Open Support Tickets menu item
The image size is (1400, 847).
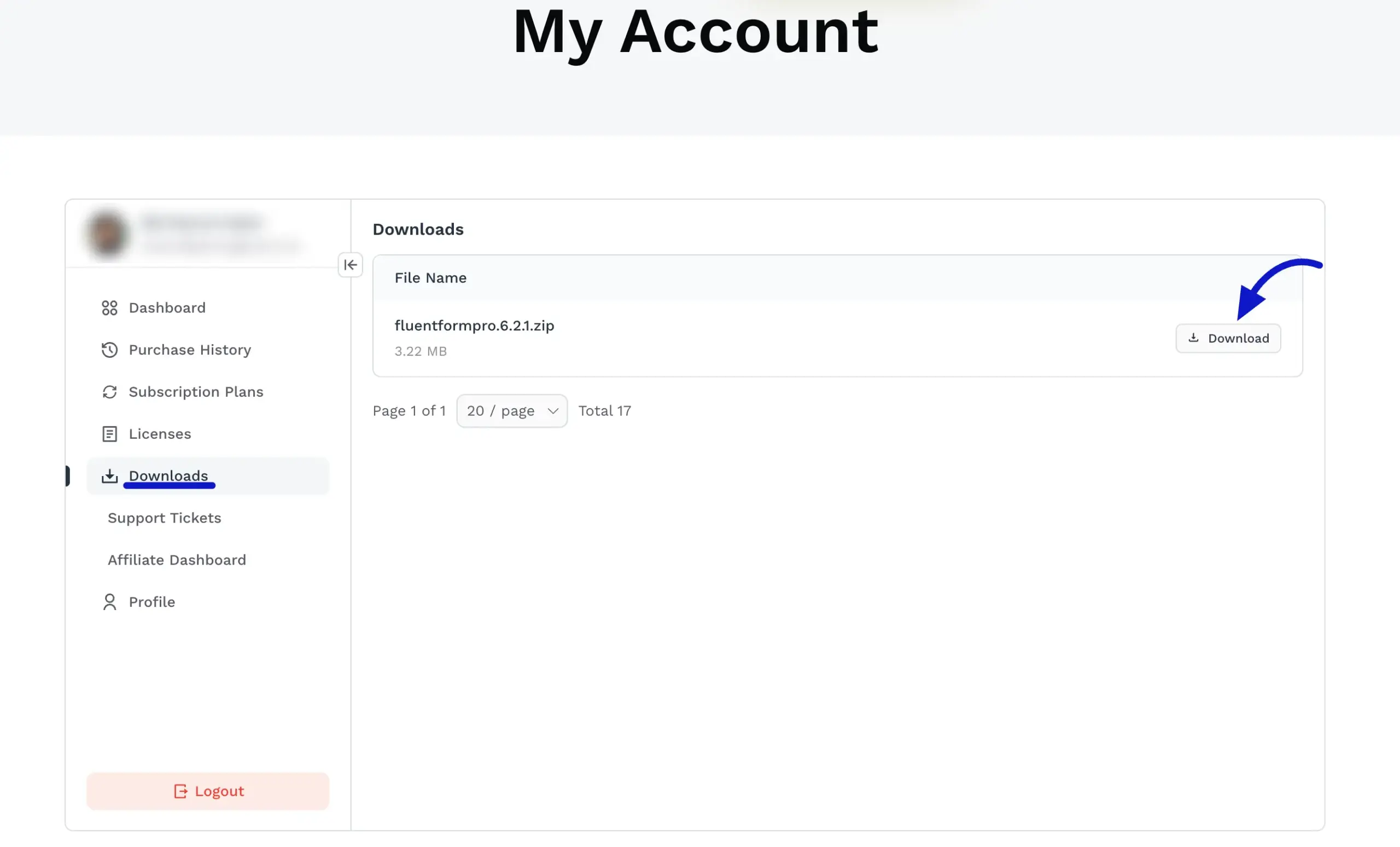pyautogui.click(x=164, y=518)
